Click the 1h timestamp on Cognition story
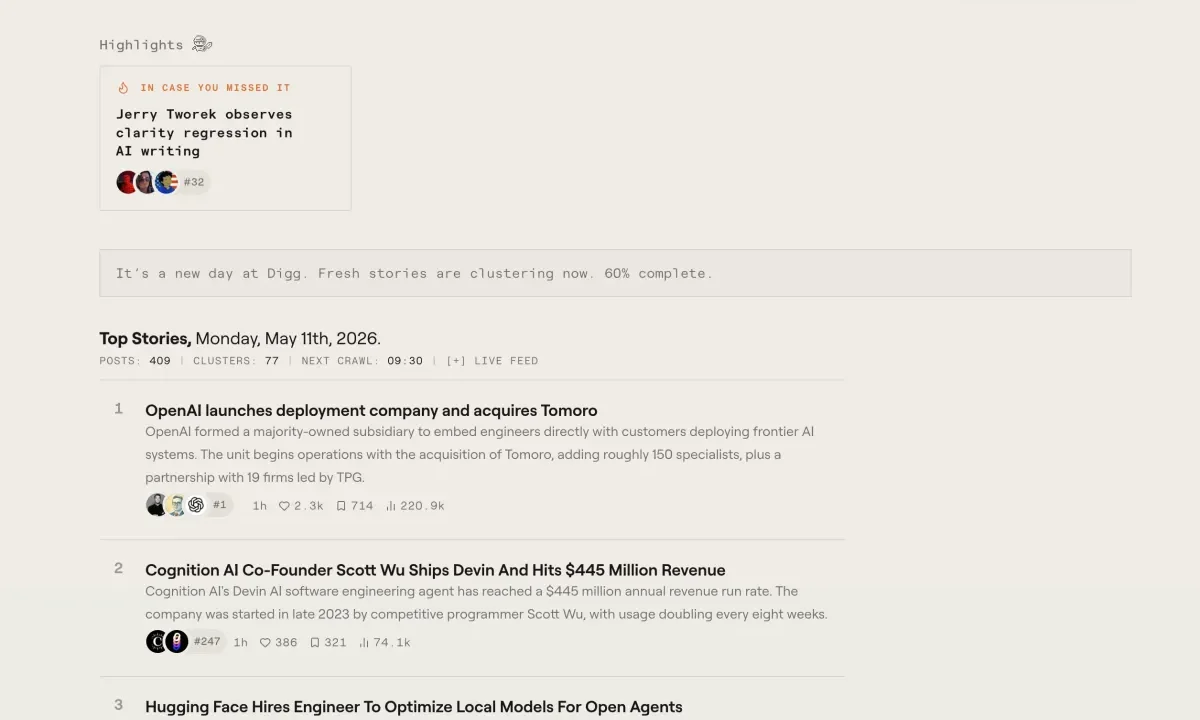The image size is (1200, 720). pyautogui.click(x=240, y=643)
